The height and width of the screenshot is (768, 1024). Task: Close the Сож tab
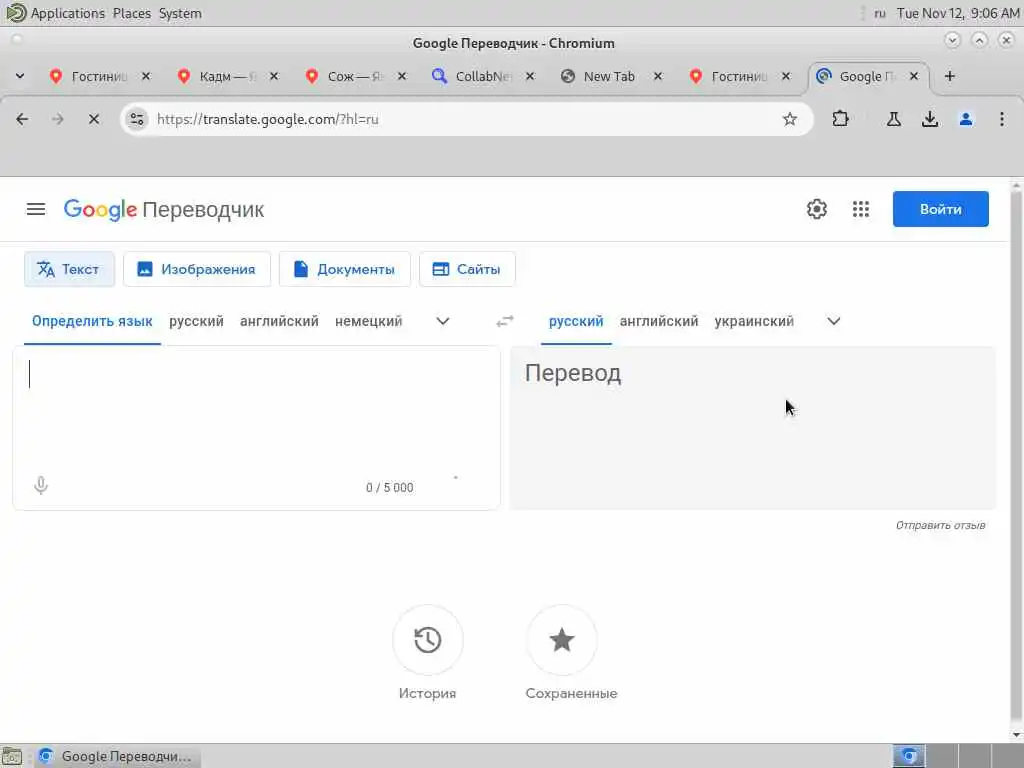pyautogui.click(x=402, y=76)
